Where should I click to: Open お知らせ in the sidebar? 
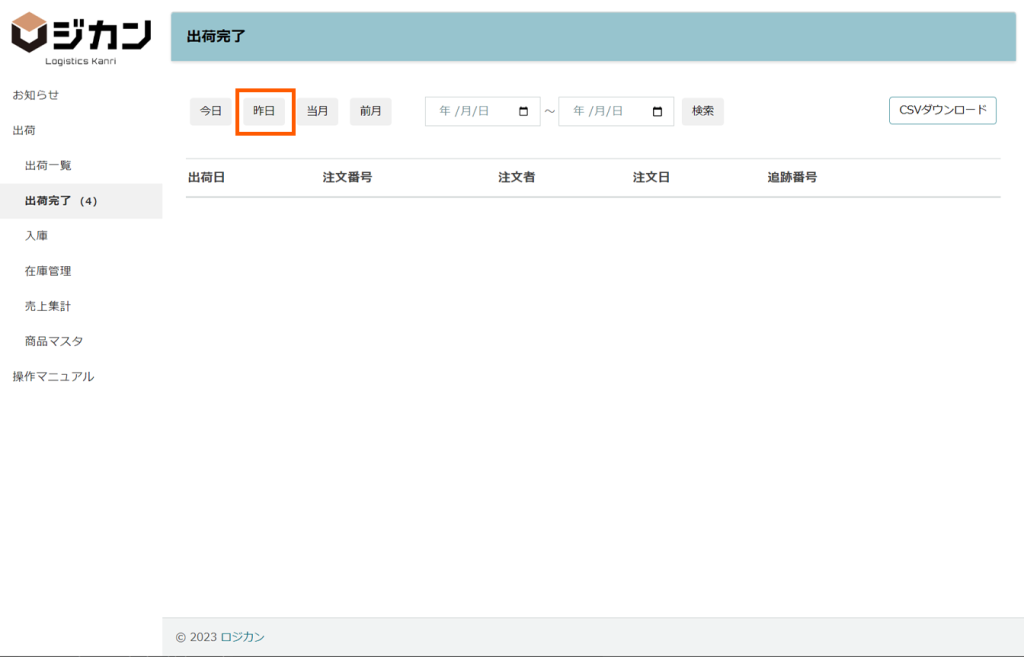pyautogui.click(x=36, y=95)
